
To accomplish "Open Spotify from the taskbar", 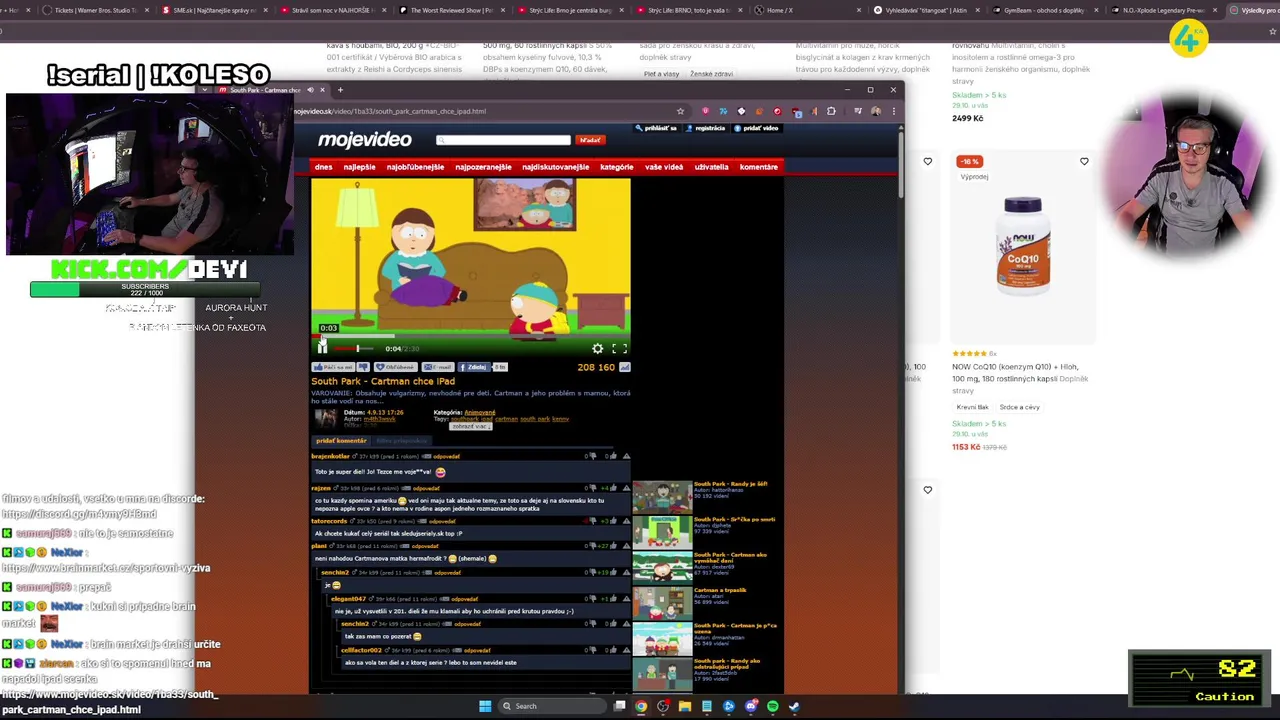I will [x=772, y=706].
